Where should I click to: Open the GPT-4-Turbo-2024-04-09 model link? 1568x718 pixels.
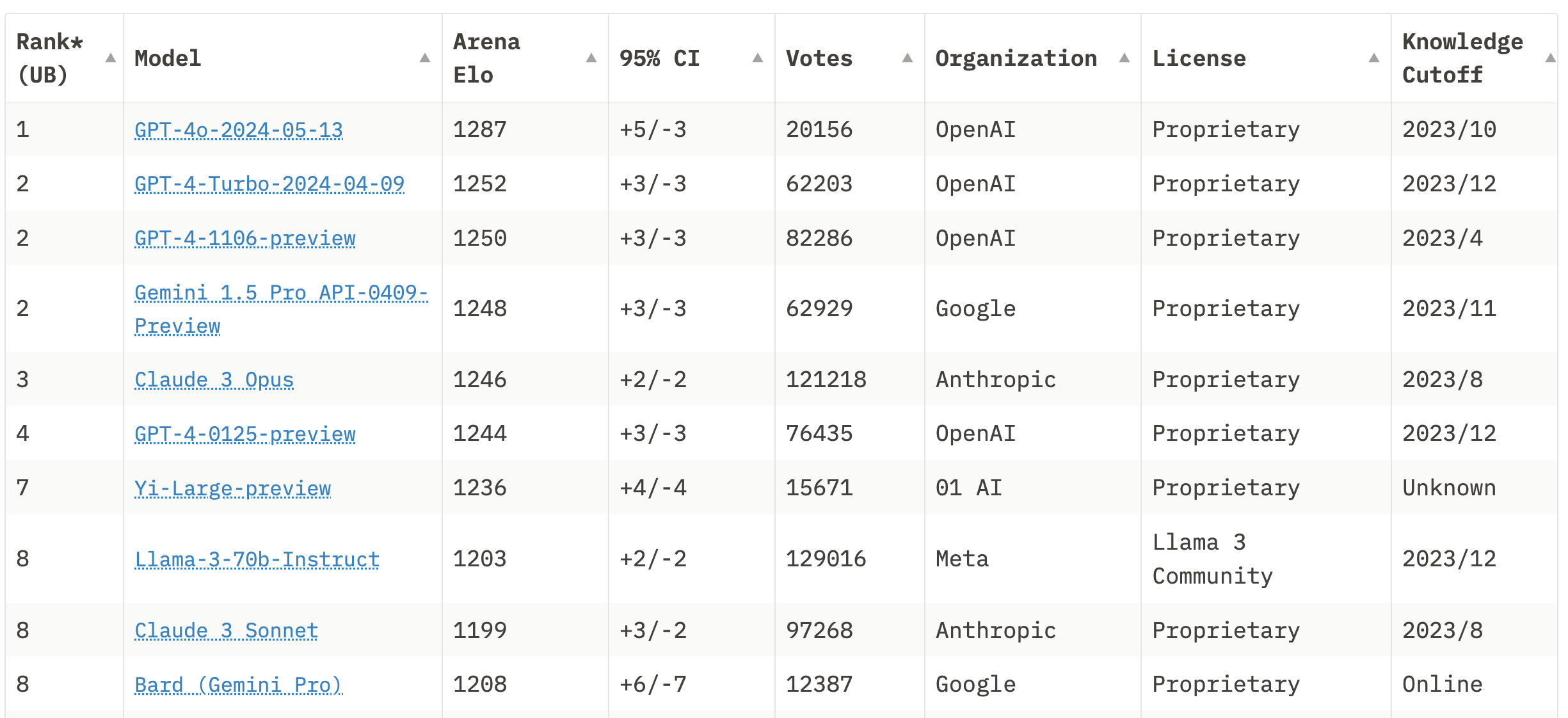(x=269, y=184)
